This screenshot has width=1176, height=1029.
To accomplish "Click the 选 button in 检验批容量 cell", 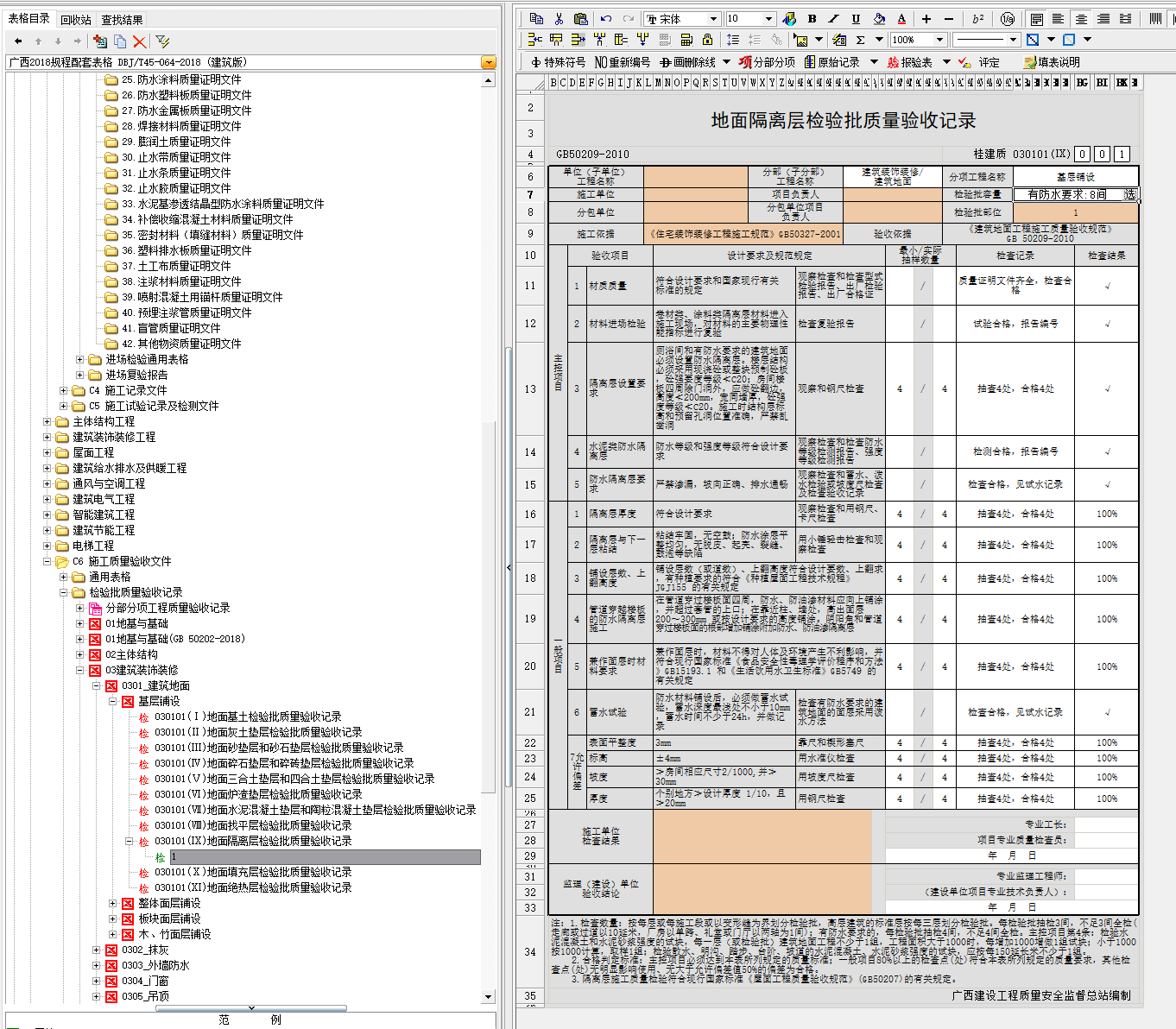I will pyautogui.click(x=1129, y=194).
